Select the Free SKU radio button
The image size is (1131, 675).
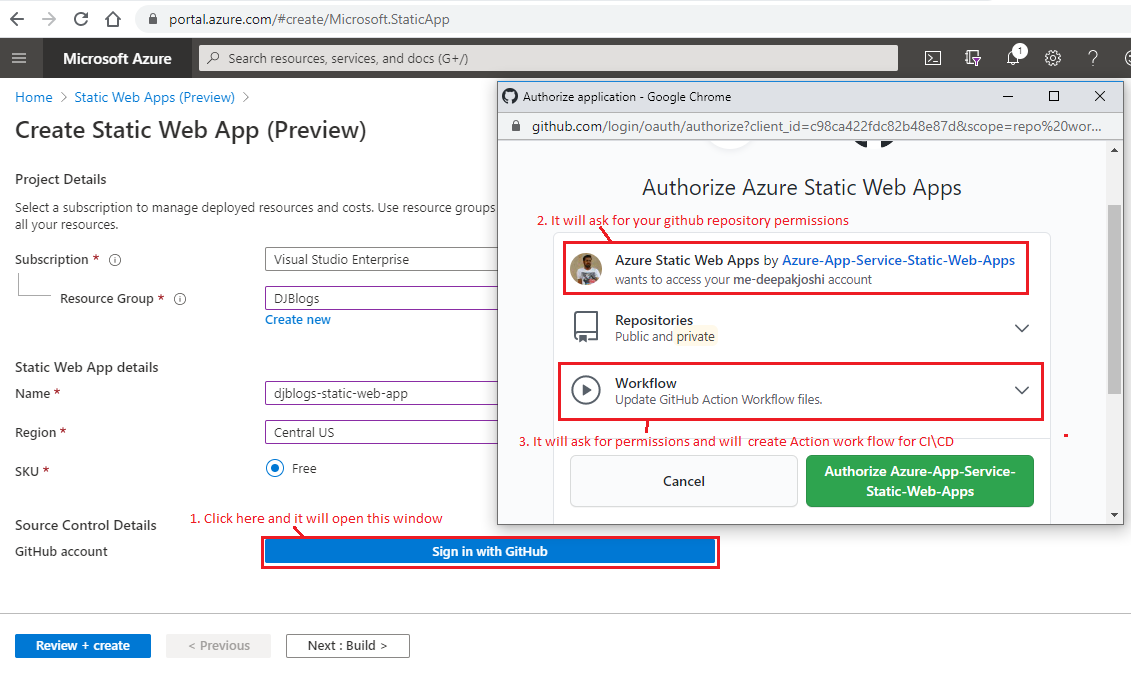click(x=275, y=468)
